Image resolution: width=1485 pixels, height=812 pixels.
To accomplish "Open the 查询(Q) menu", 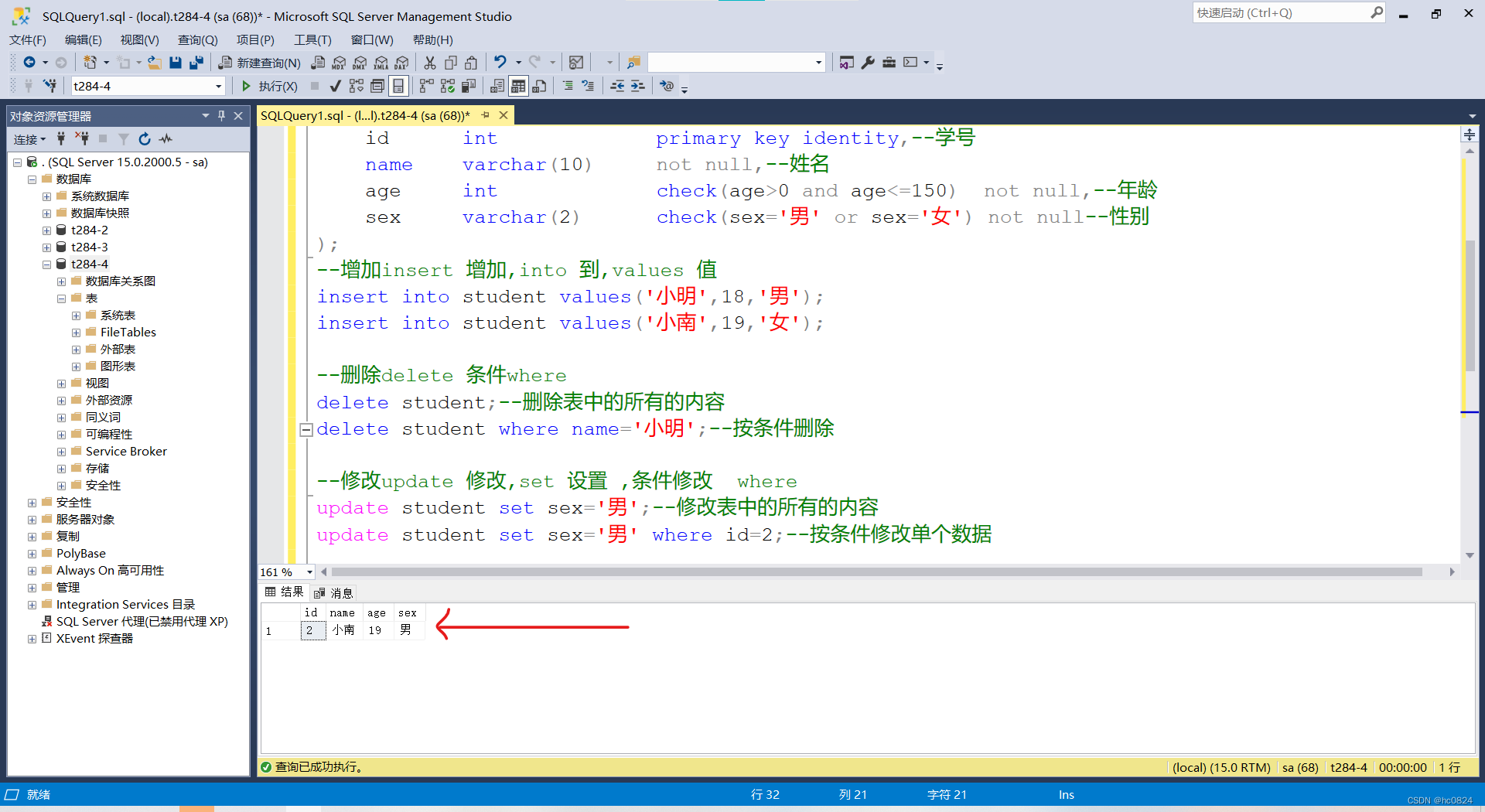I will 197,39.
